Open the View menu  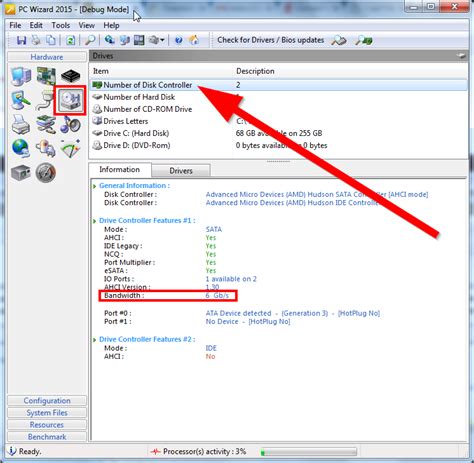click(x=87, y=25)
